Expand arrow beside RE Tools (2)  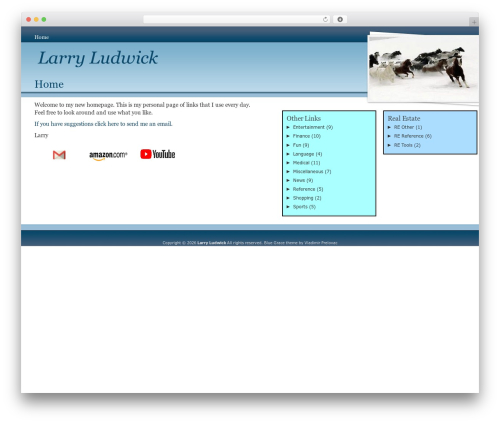[x=389, y=145]
